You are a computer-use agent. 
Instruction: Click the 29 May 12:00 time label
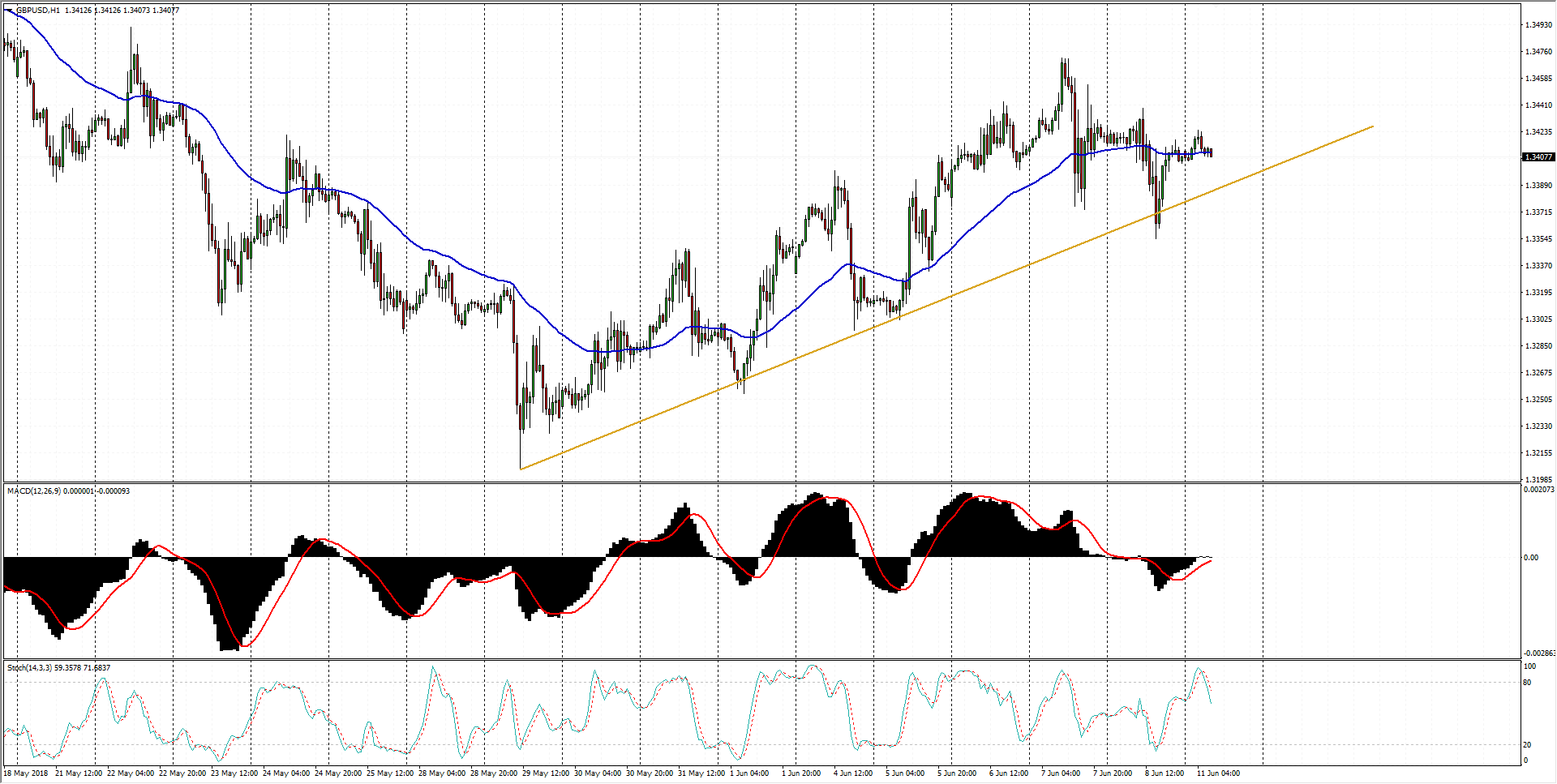point(545,773)
